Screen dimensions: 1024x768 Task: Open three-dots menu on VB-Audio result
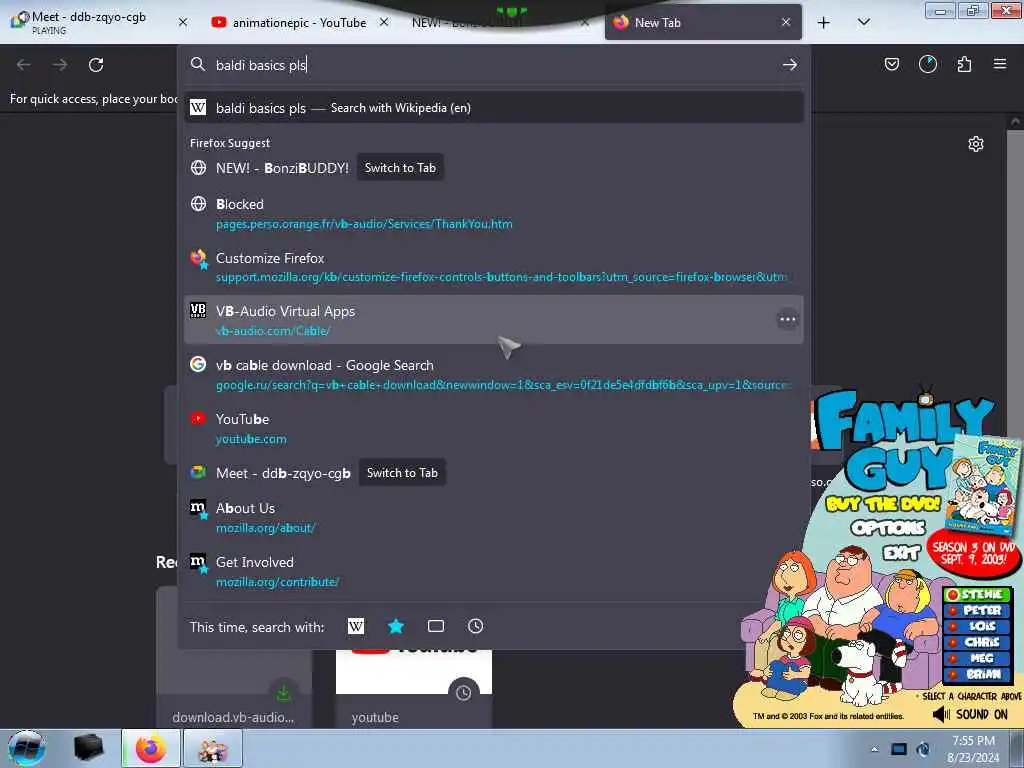pyautogui.click(x=788, y=319)
